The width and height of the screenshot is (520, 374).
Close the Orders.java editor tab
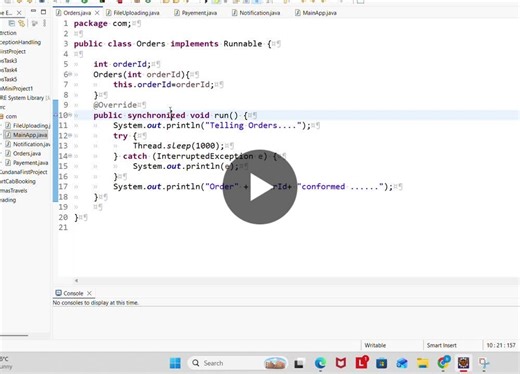tap(97, 13)
